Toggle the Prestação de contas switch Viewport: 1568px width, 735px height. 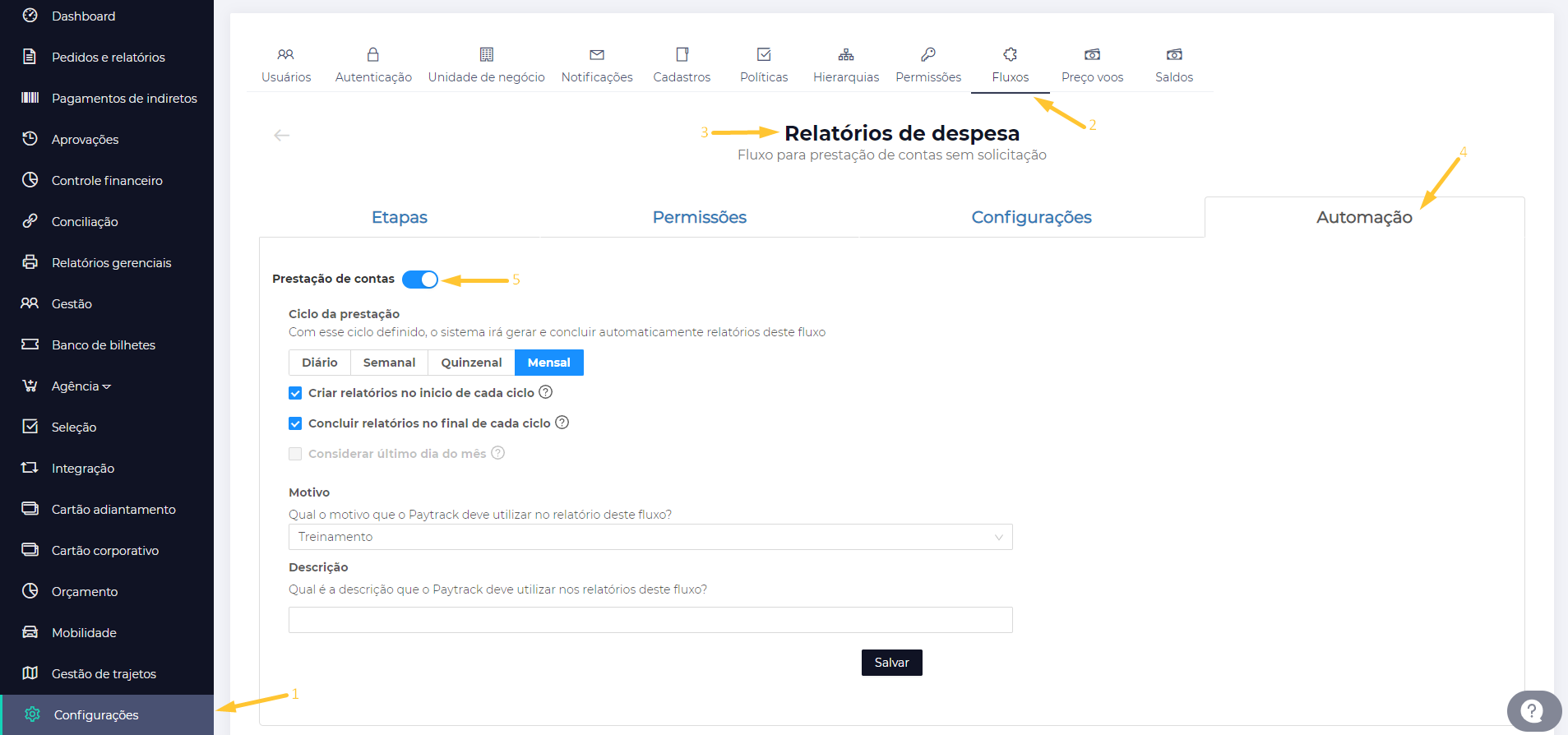pyautogui.click(x=420, y=280)
